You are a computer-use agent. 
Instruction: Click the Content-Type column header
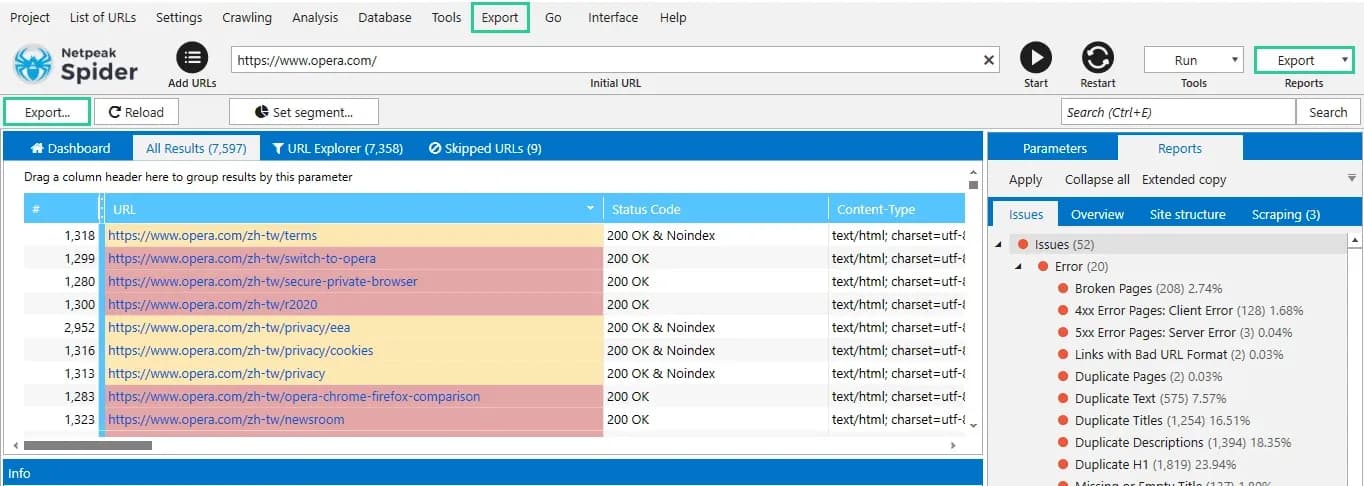(896, 209)
